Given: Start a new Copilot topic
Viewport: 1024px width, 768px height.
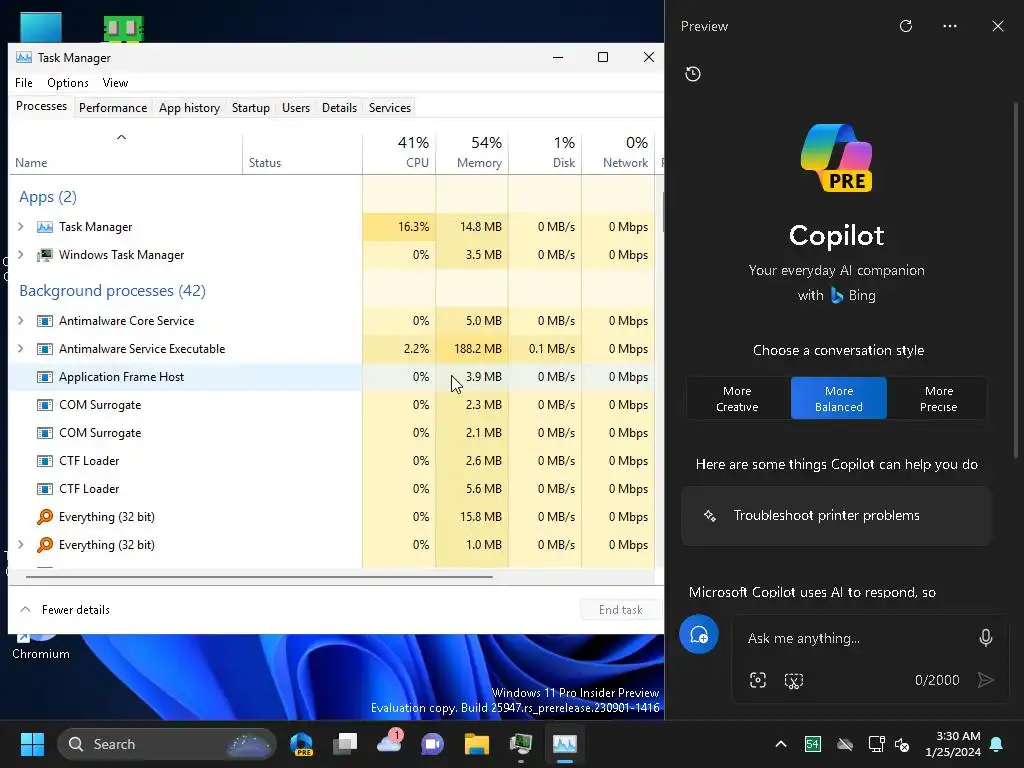Looking at the screenshot, I should [x=699, y=634].
